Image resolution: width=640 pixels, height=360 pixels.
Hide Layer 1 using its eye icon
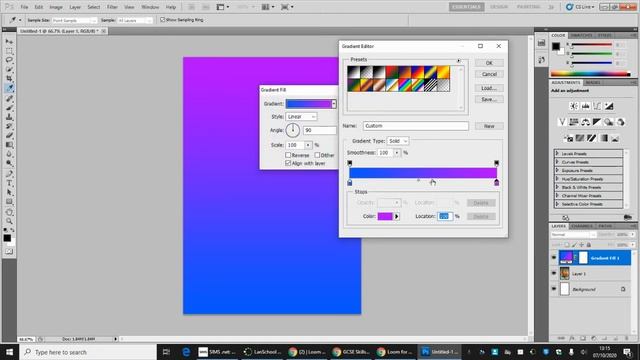point(554,273)
